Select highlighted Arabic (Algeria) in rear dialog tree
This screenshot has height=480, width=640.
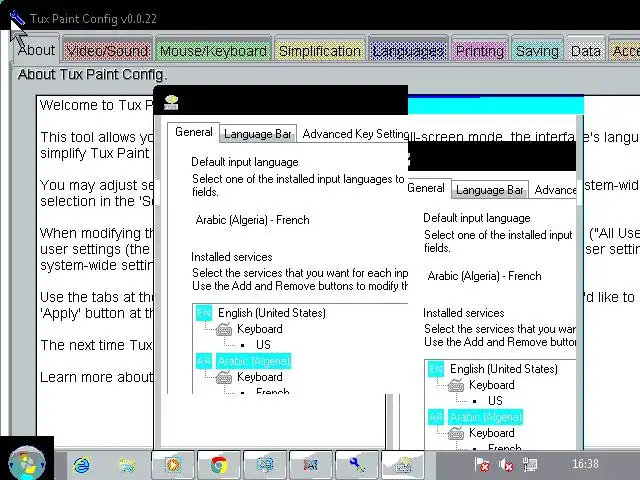coord(485,417)
